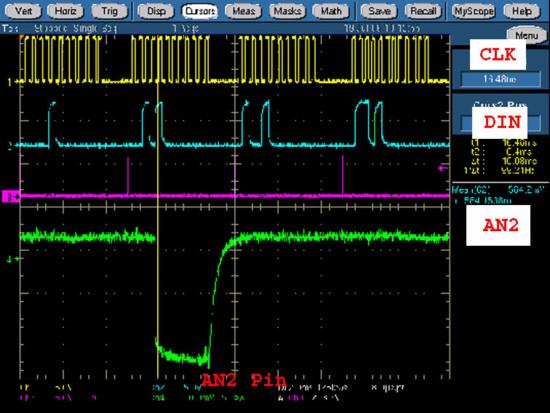Image resolution: width=550 pixels, height=413 pixels.
Task: Open the MyScope button
Action: pos(474,11)
